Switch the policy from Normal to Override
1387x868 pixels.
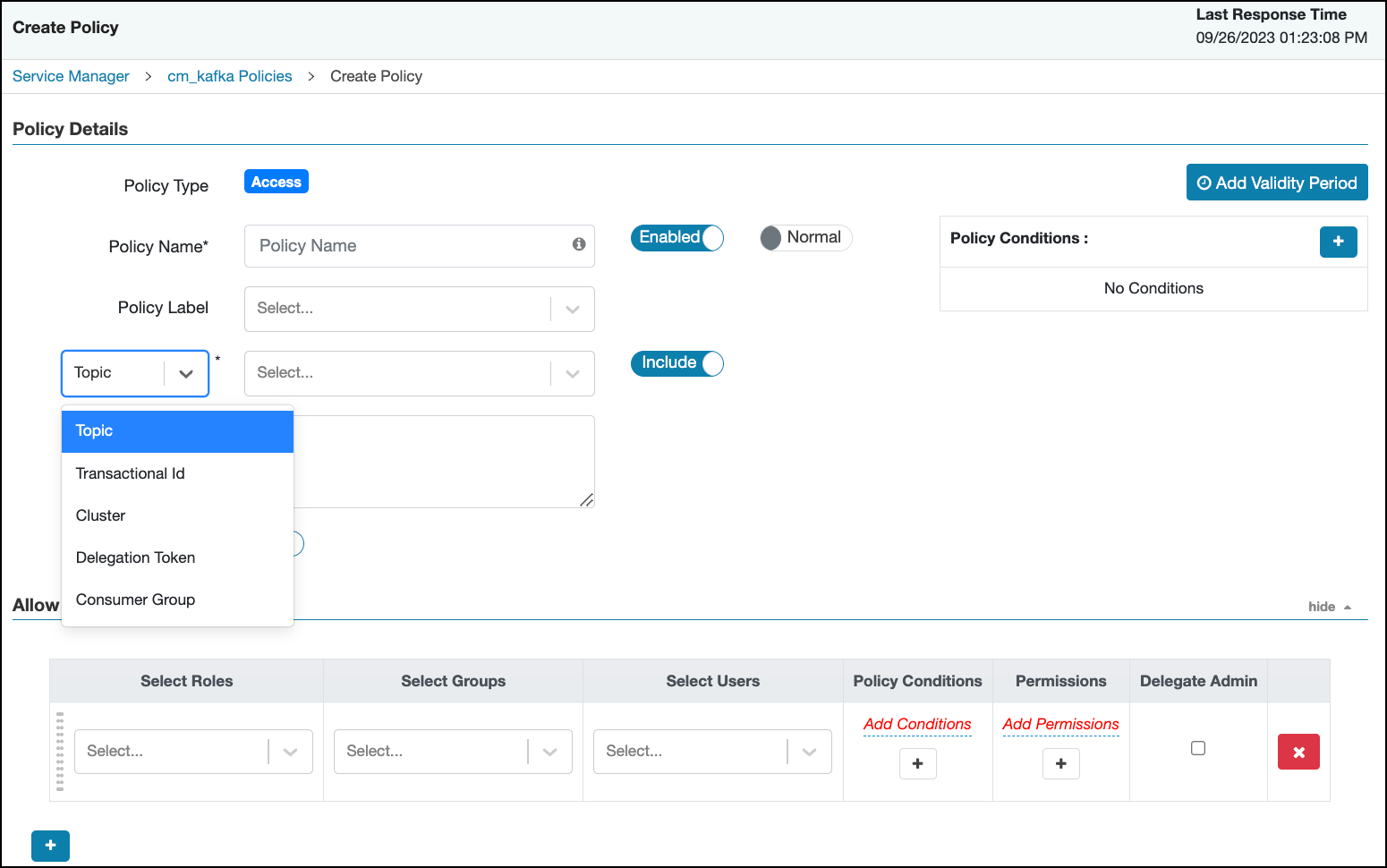[804, 237]
